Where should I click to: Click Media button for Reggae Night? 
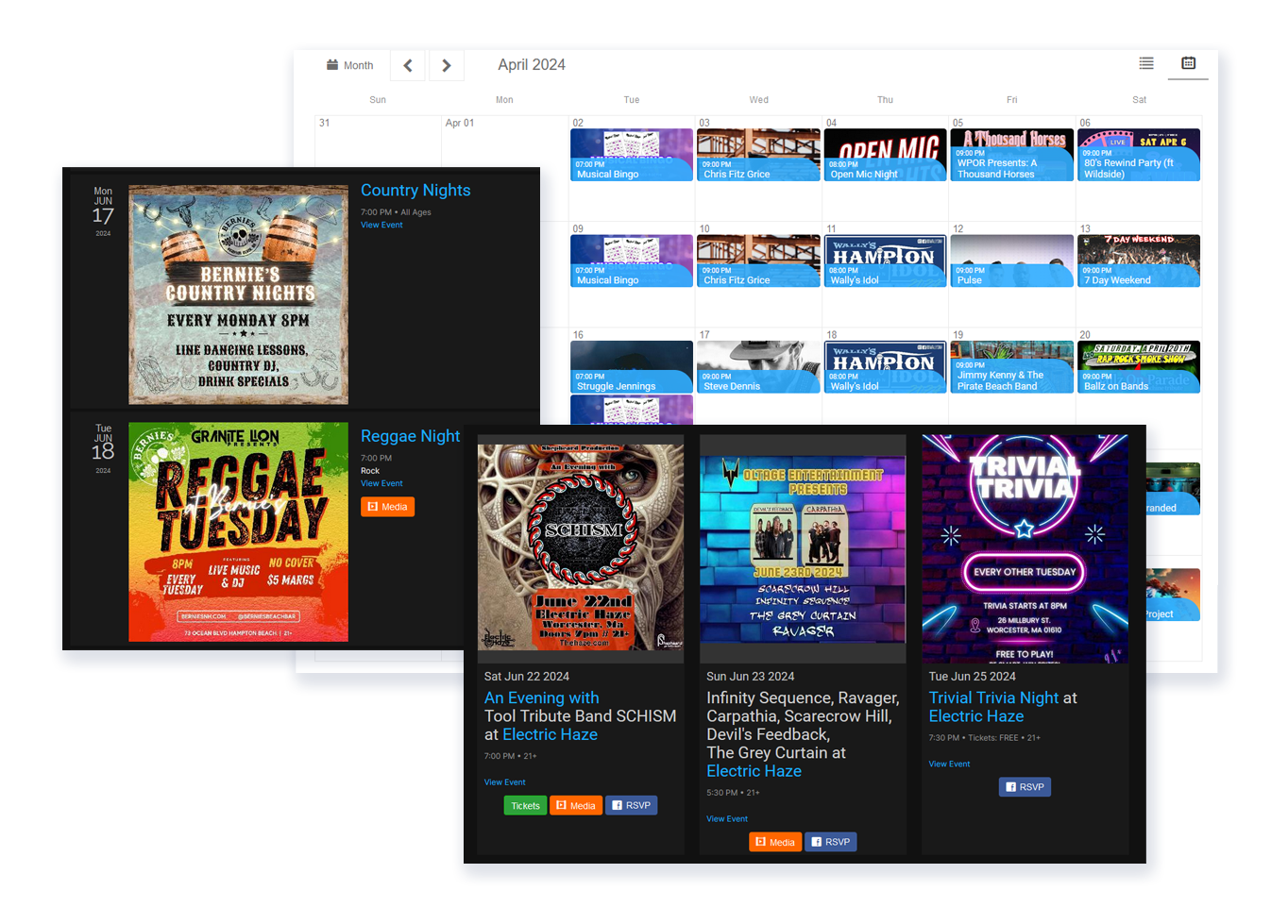click(x=387, y=507)
